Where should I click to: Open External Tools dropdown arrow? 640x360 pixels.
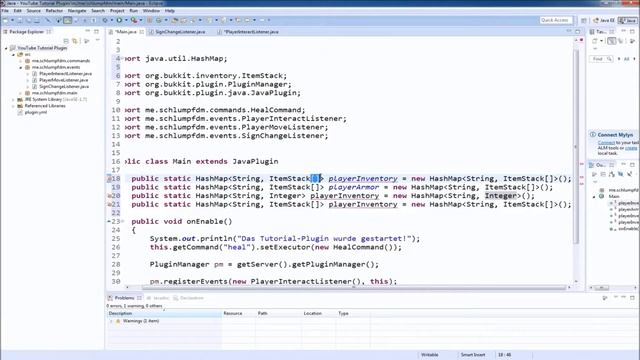(141, 20)
